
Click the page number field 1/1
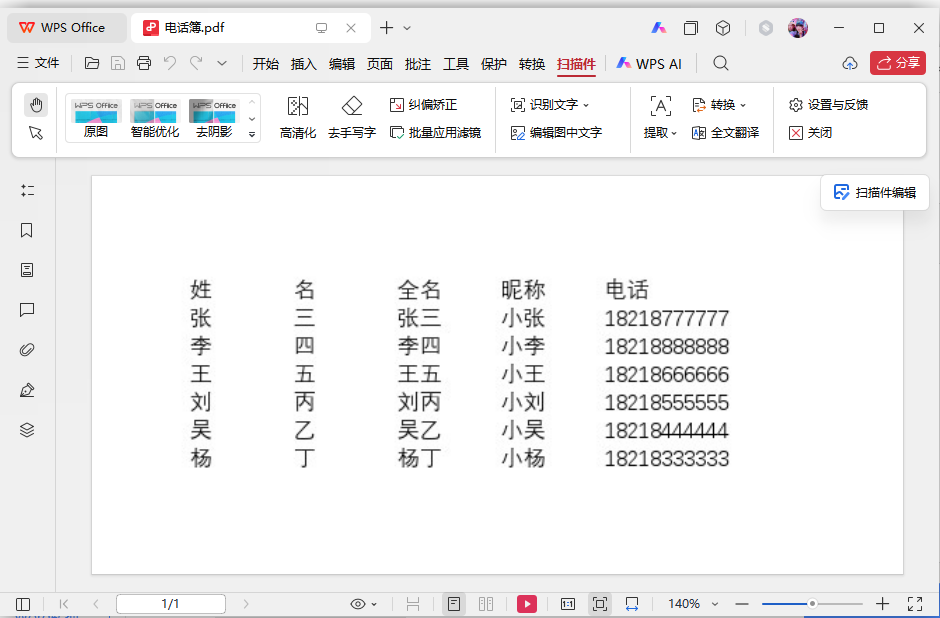[x=171, y=604]
